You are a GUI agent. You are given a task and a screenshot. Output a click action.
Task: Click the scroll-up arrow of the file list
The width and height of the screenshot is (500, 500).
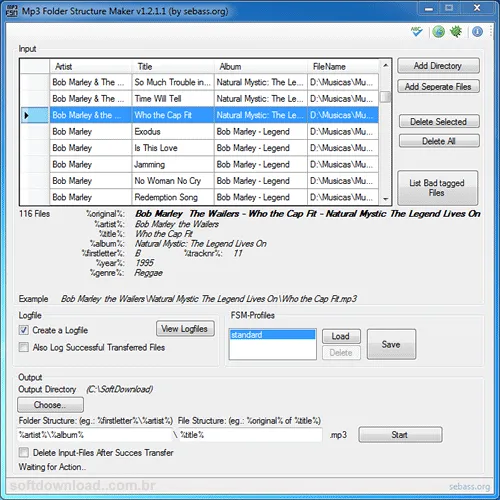pyautogui.click(x=386, y=66)
